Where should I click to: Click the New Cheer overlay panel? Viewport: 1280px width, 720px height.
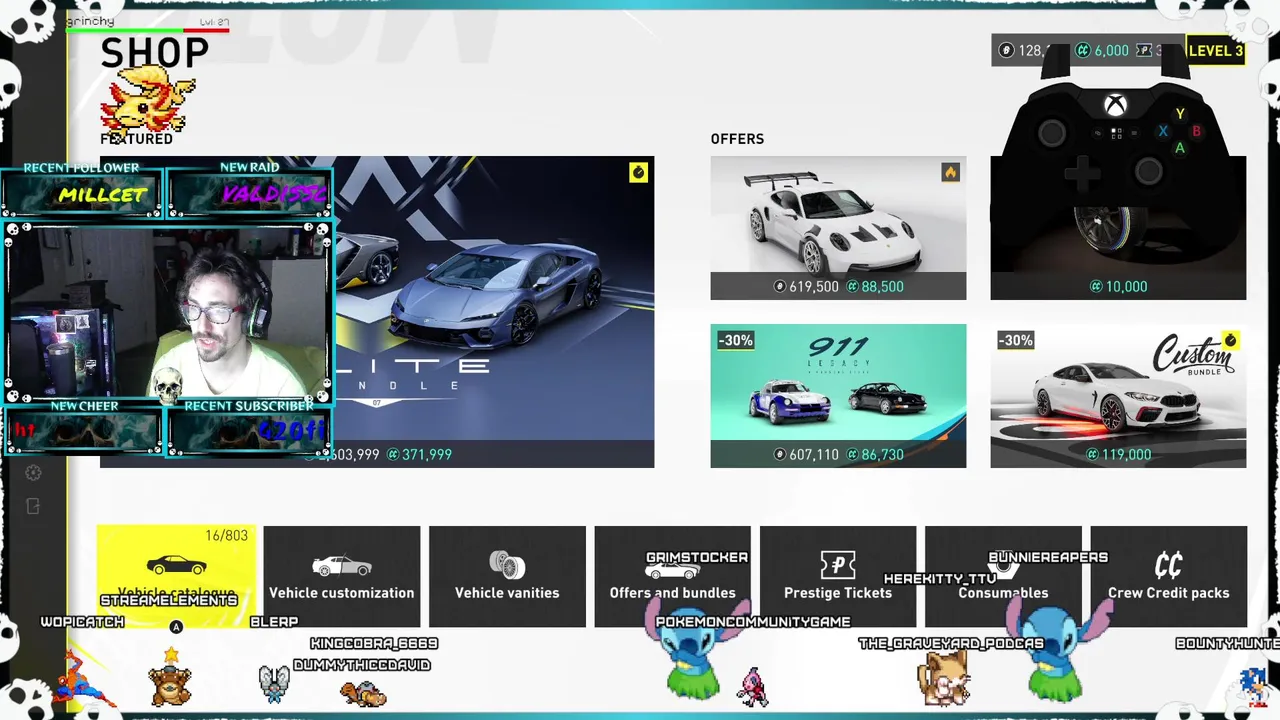[83, 427]
